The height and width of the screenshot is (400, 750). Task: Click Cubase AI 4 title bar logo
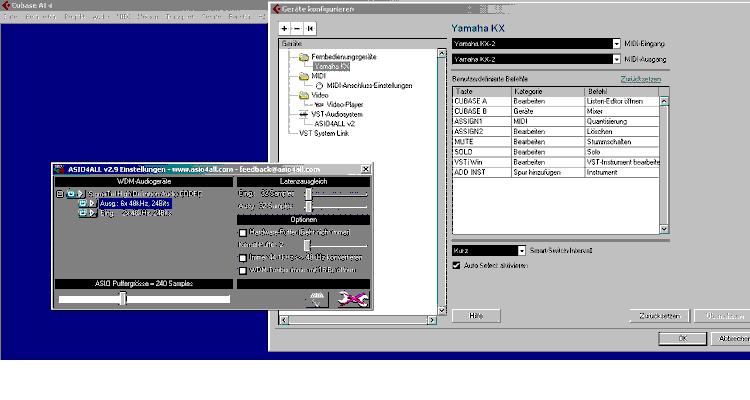pos(6,5)
